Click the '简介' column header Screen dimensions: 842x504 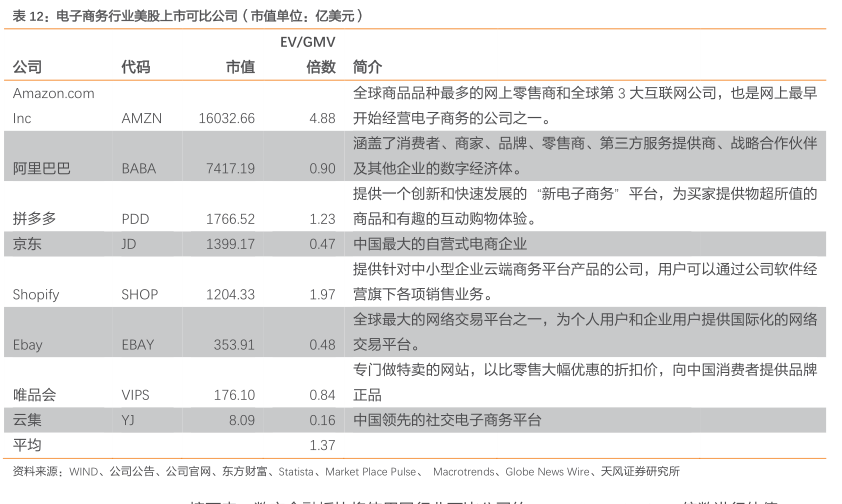click(367, 67)
